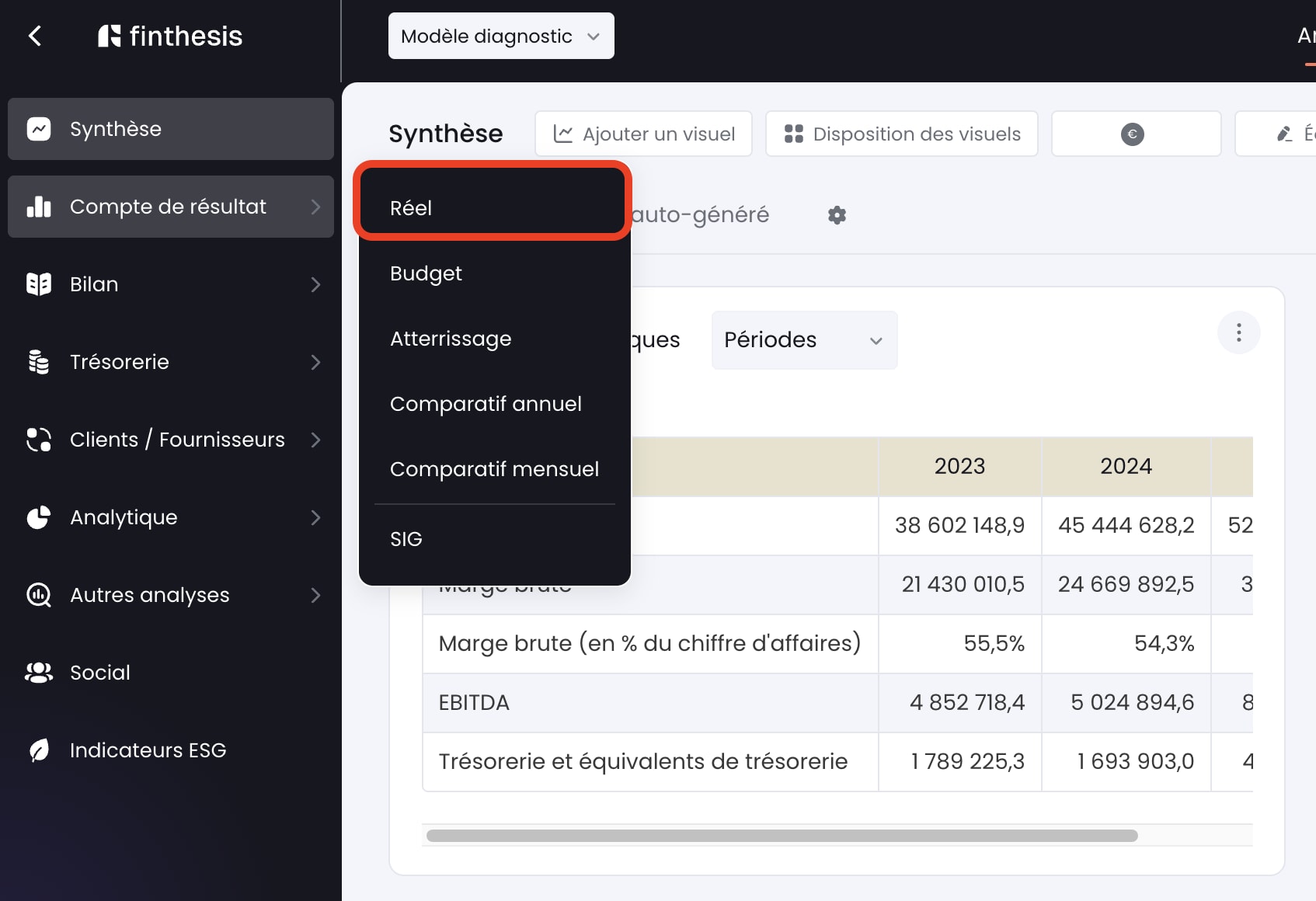Open the three-dot options menu
This screenshot has height=901, width=1316.
[1239, 333]
